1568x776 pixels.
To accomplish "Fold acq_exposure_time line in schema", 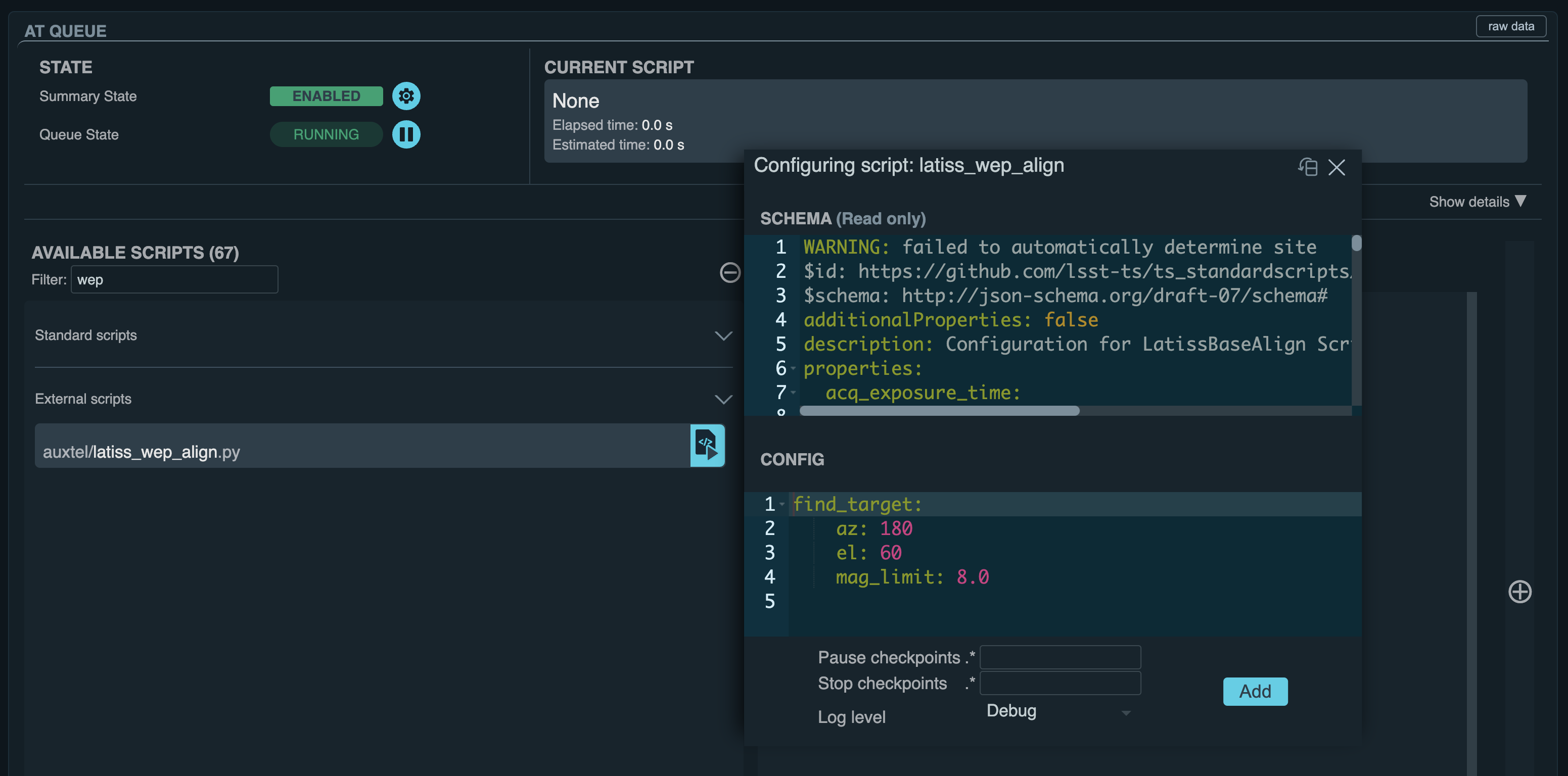I will click(793, 393).
